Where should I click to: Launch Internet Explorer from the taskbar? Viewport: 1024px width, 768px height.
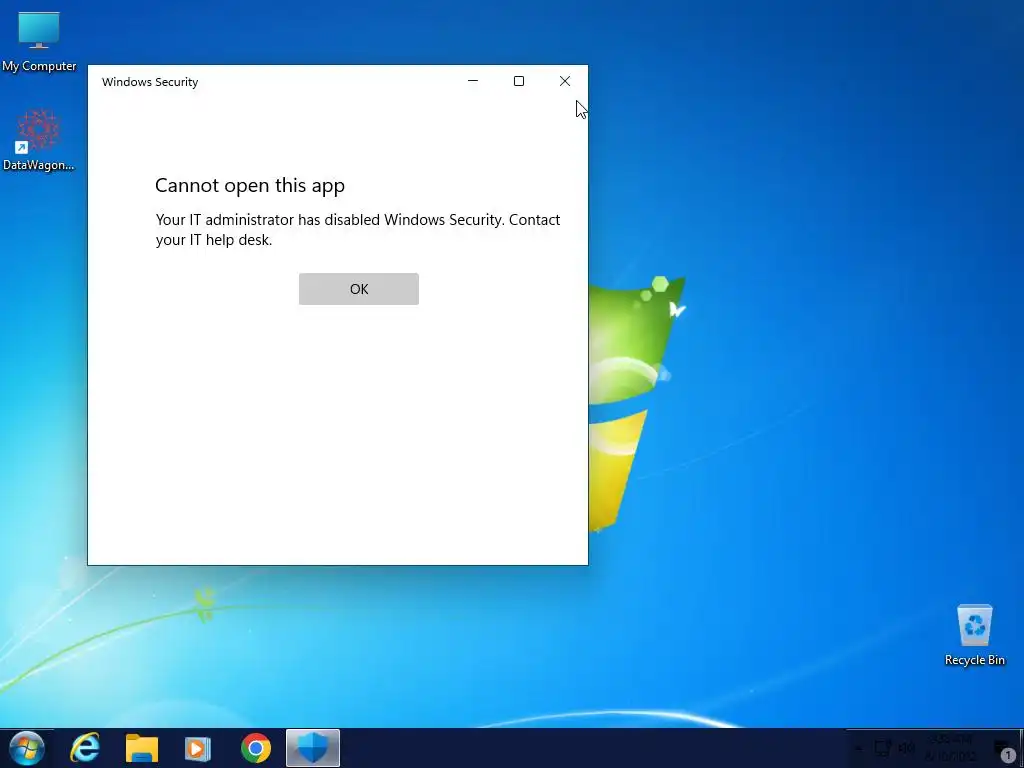click(x=85, y=748)
